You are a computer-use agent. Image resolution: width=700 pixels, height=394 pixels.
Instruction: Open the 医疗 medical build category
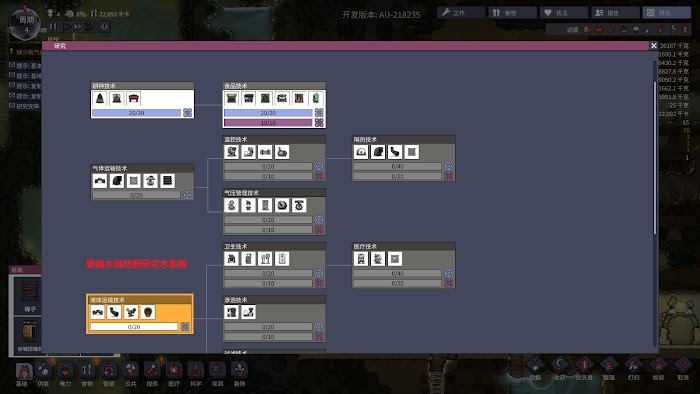pos(174,374)
